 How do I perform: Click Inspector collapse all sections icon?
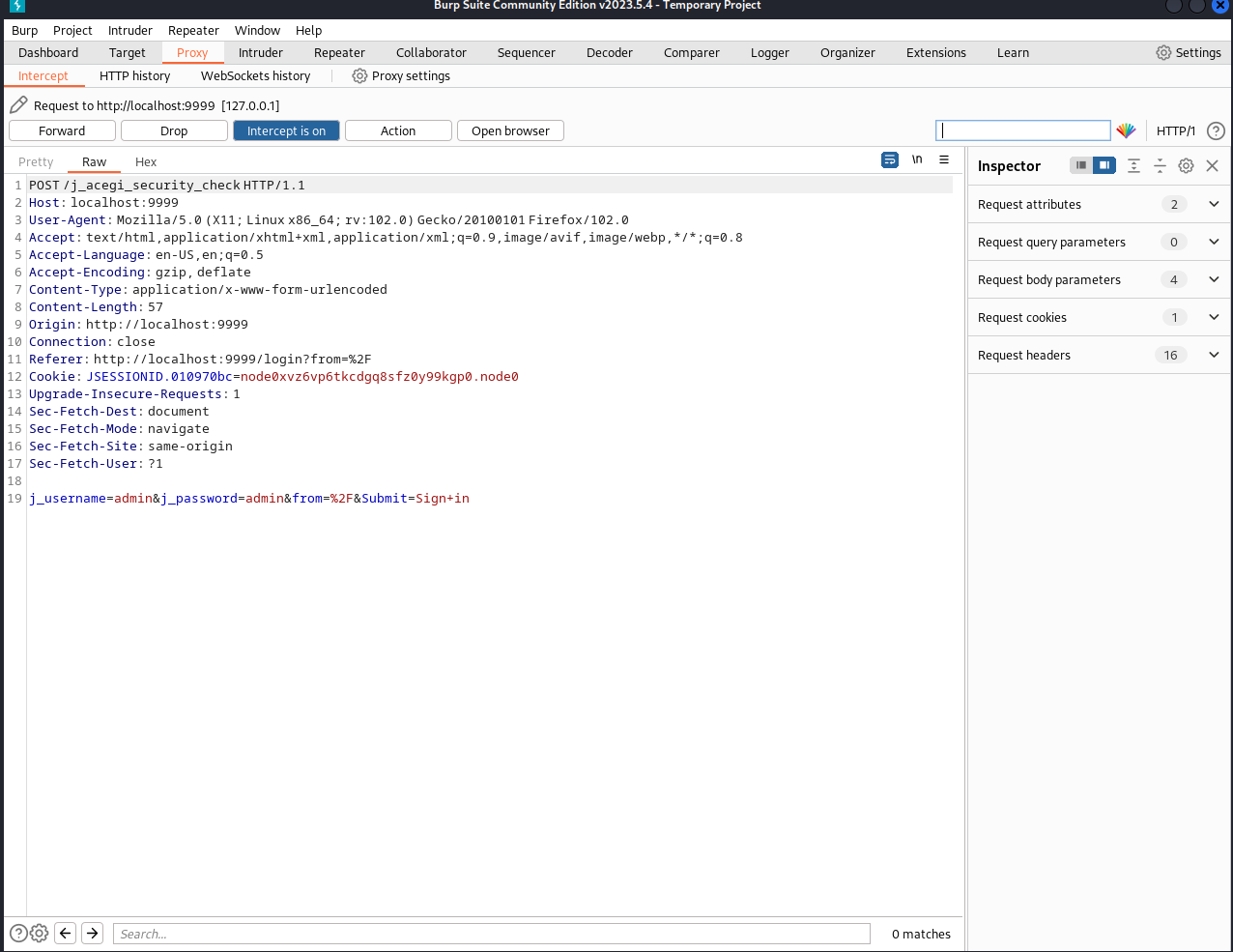point(1160,165)
